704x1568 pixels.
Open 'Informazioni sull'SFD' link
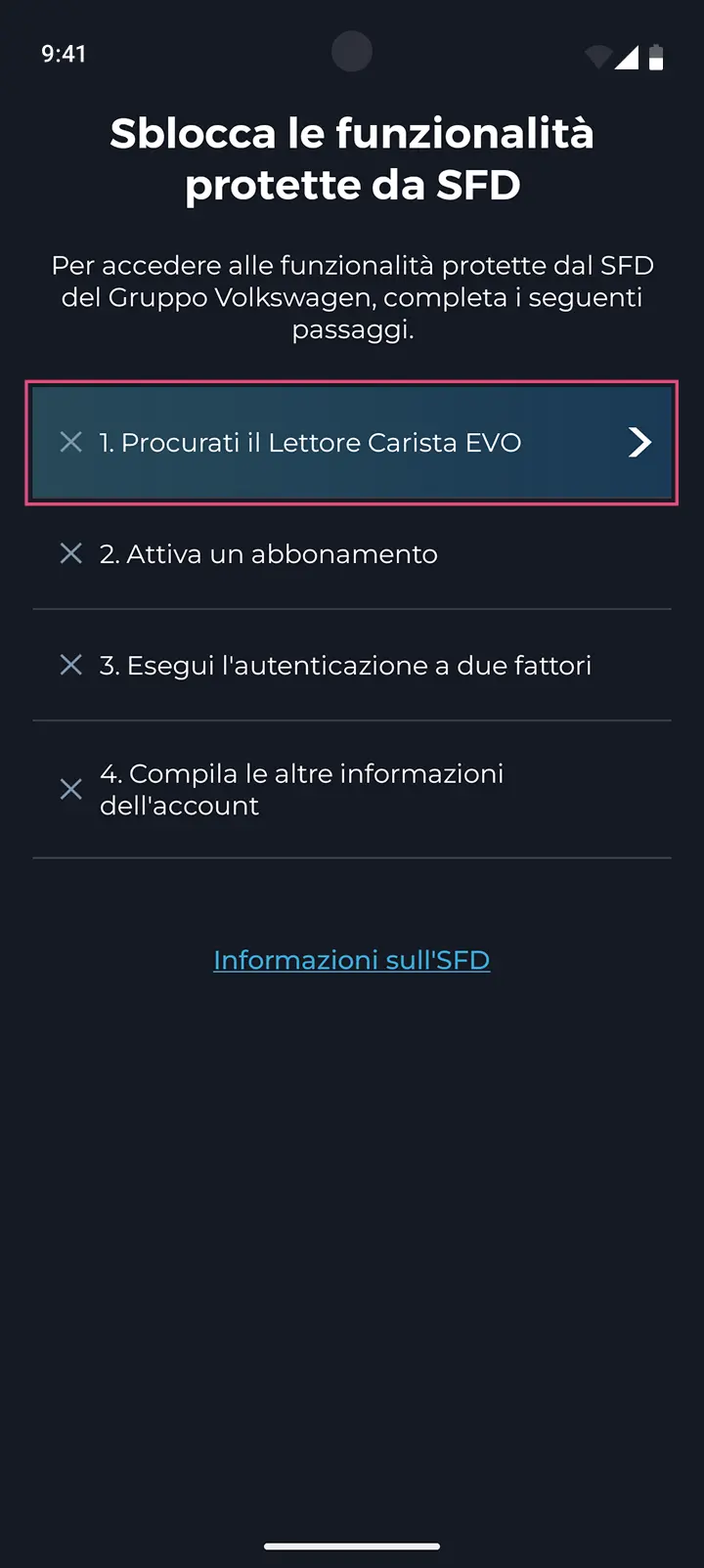pyautogui.click(x=351, y=959)
